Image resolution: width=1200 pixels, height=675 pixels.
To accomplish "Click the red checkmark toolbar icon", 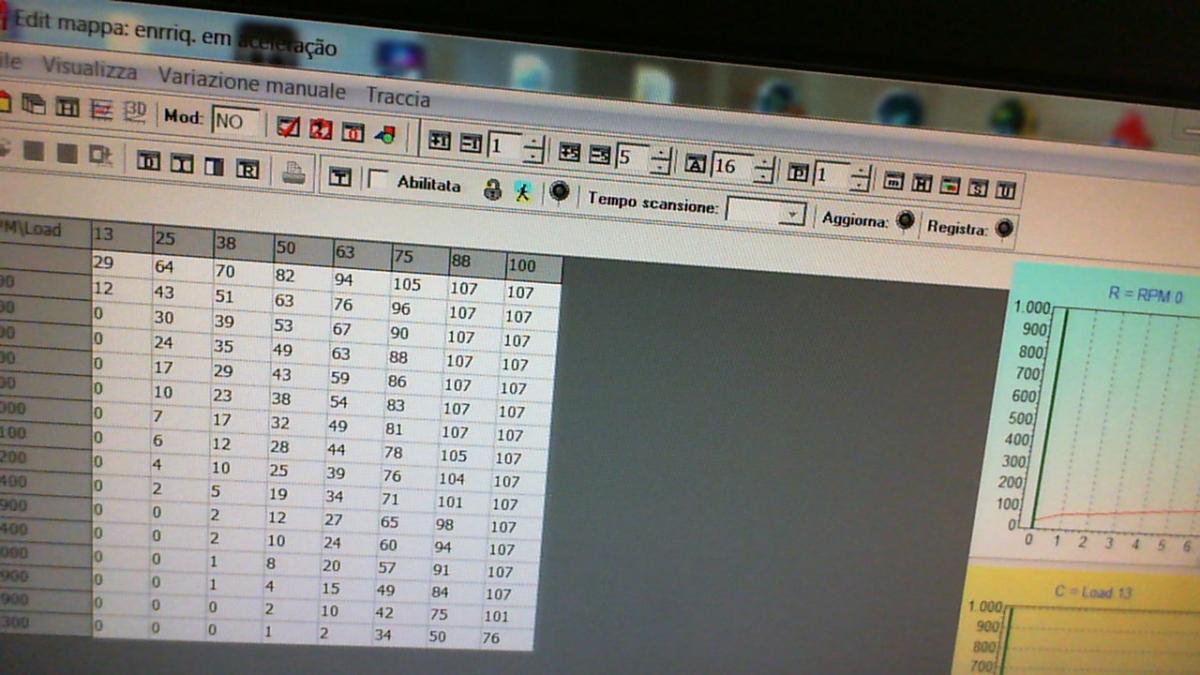I will point(289,126).
